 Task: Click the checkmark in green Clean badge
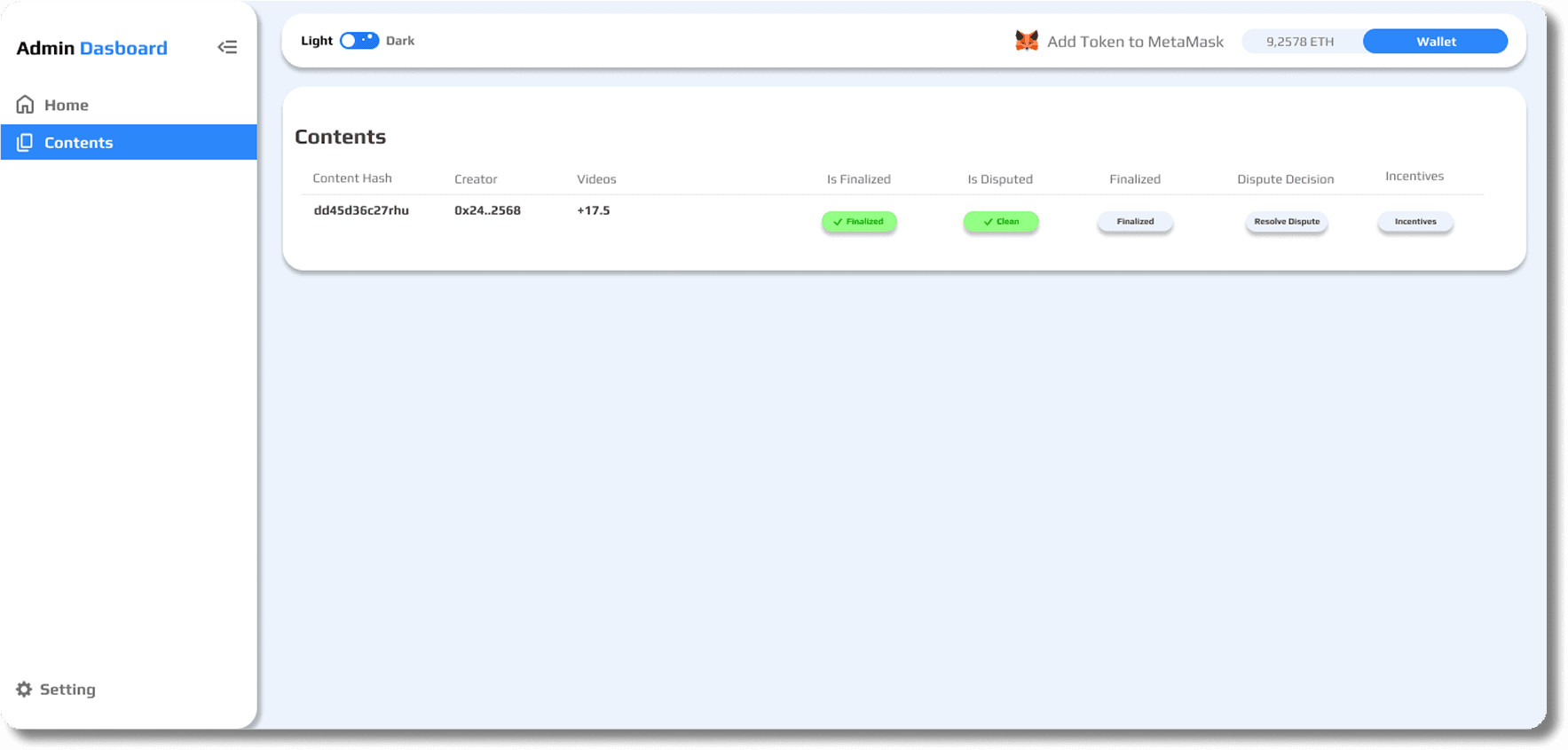click(988, 222)
